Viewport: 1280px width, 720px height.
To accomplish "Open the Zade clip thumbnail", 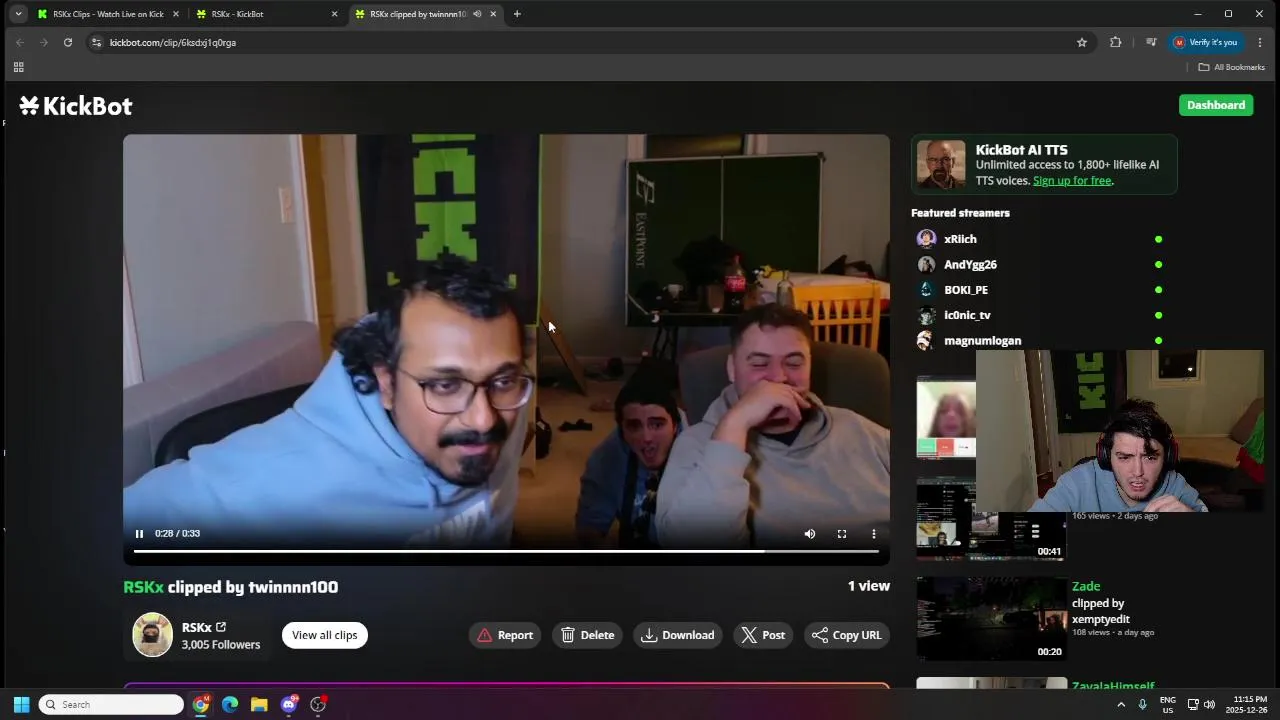I will point(992,618).
